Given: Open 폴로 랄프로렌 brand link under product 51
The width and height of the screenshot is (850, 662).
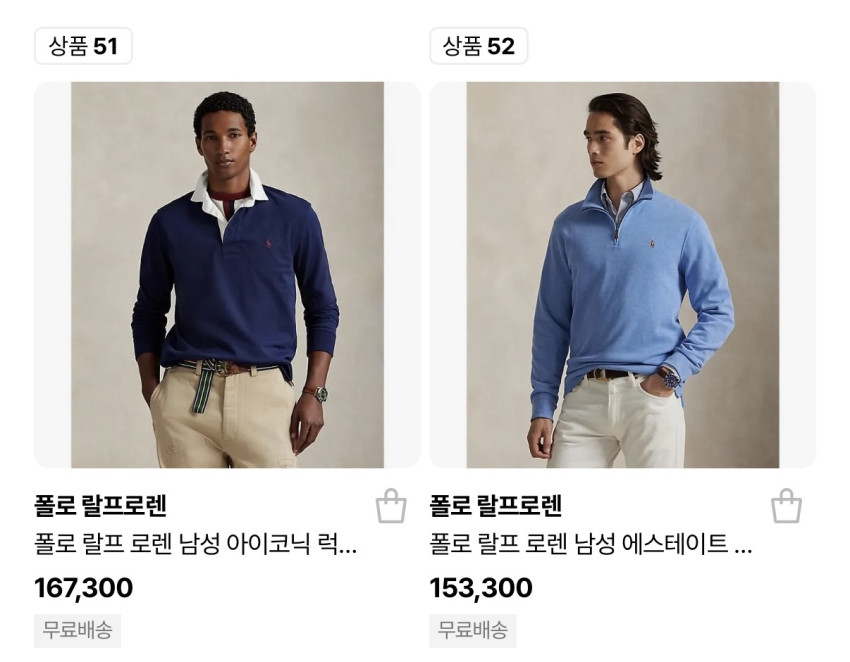Looking at the screenshot, I should click(x=100, y=505).
